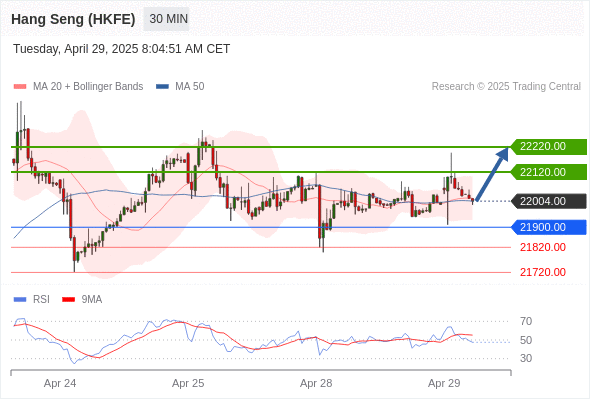Click the 9MA legend red swatch

68,300
